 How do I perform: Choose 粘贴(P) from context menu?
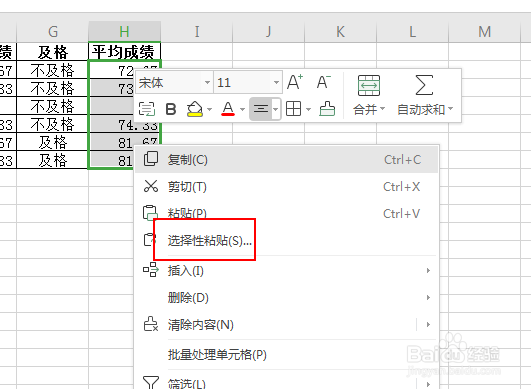click(x=286, y=214)
